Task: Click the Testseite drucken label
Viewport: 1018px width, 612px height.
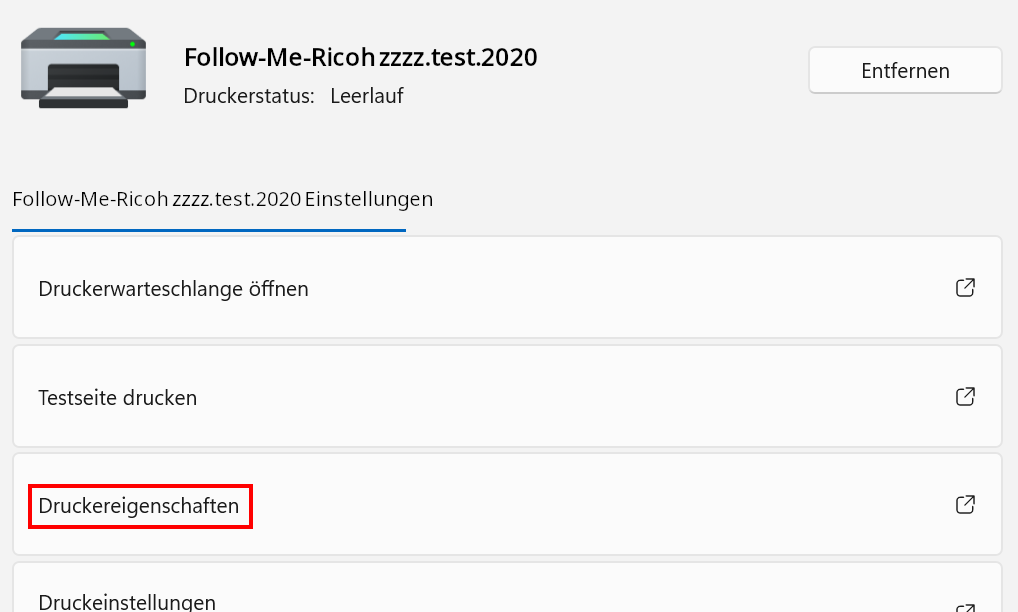Action: coord(117,398)
